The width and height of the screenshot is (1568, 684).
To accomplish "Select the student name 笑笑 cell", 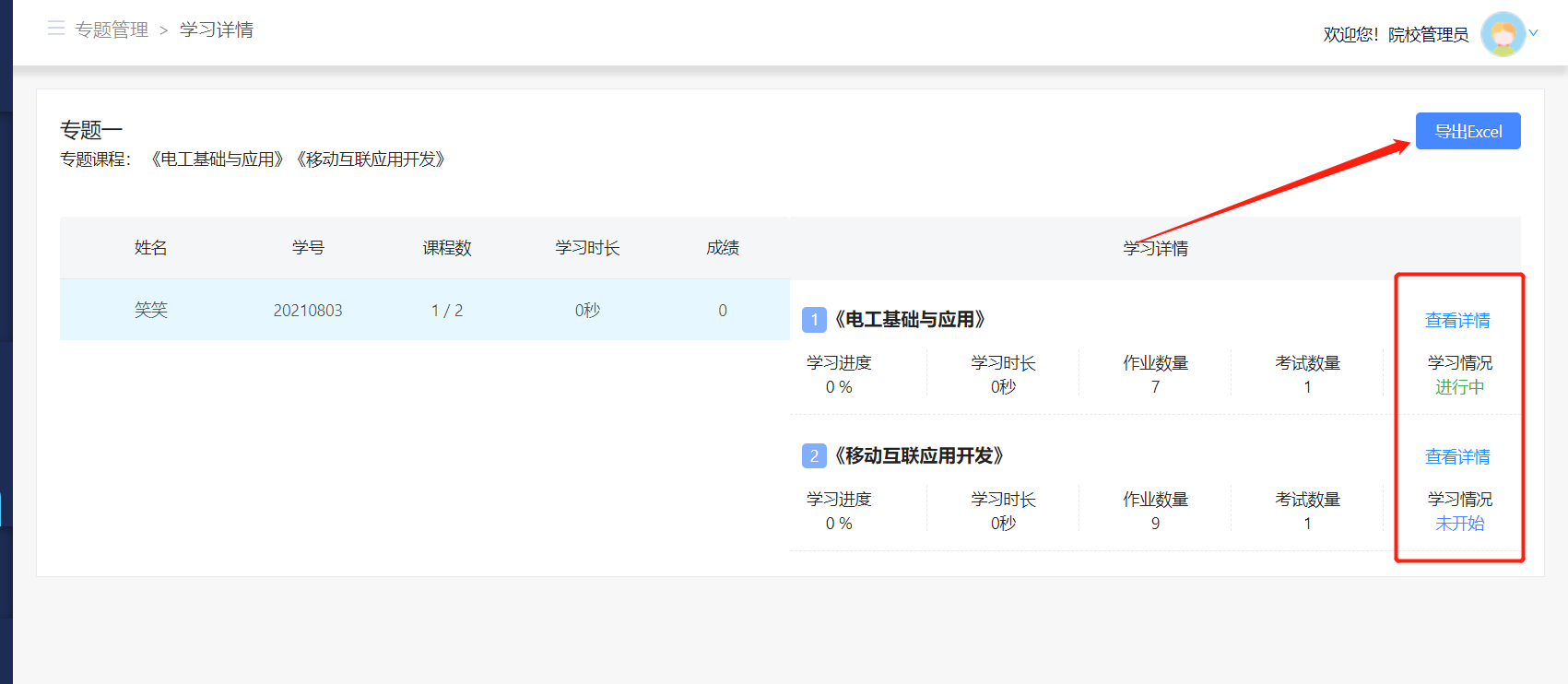I will click(151, 310).
